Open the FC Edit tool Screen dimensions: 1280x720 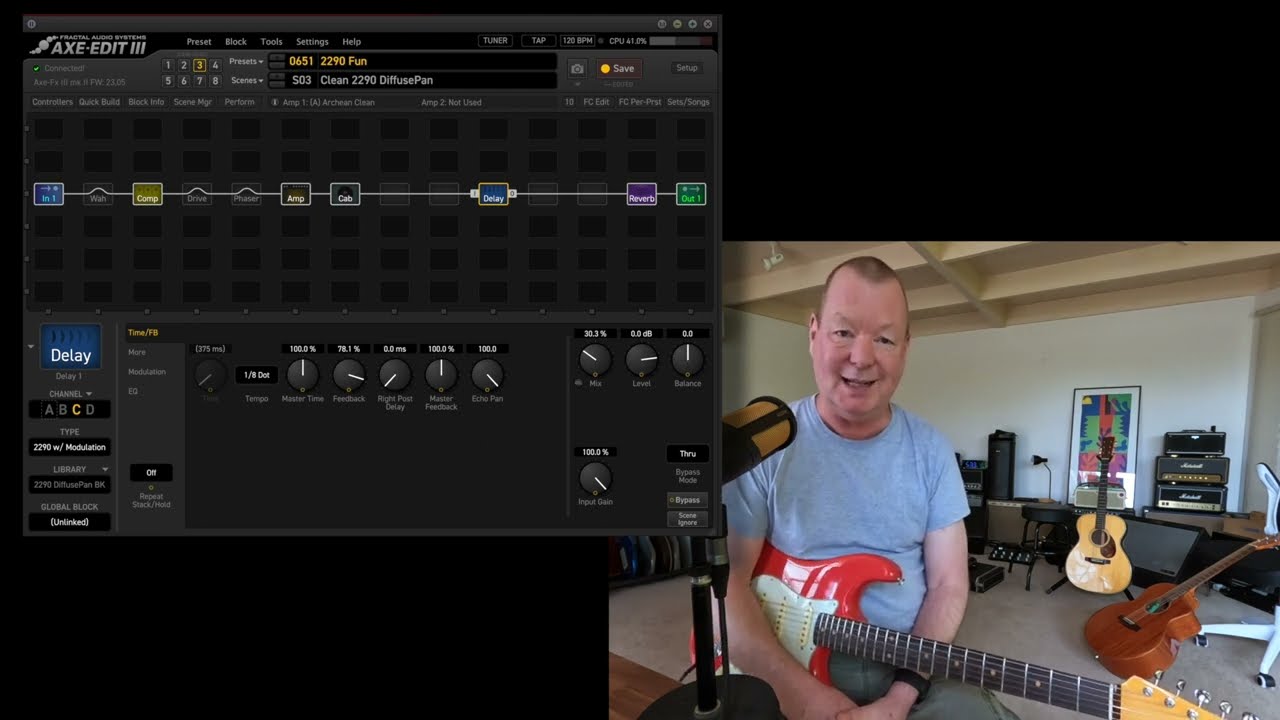click(x=597, y=102)
